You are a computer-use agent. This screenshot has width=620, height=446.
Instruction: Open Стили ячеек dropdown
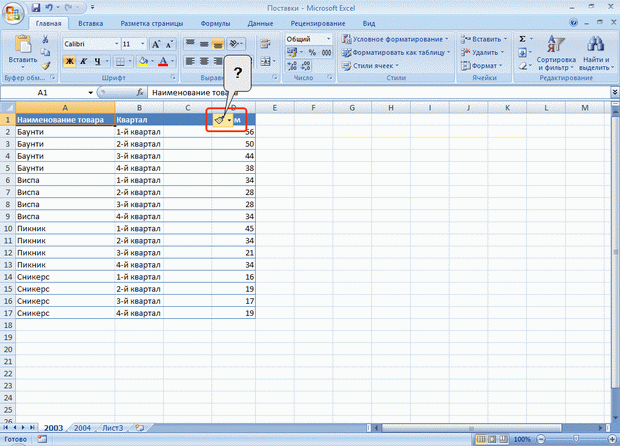370,66
